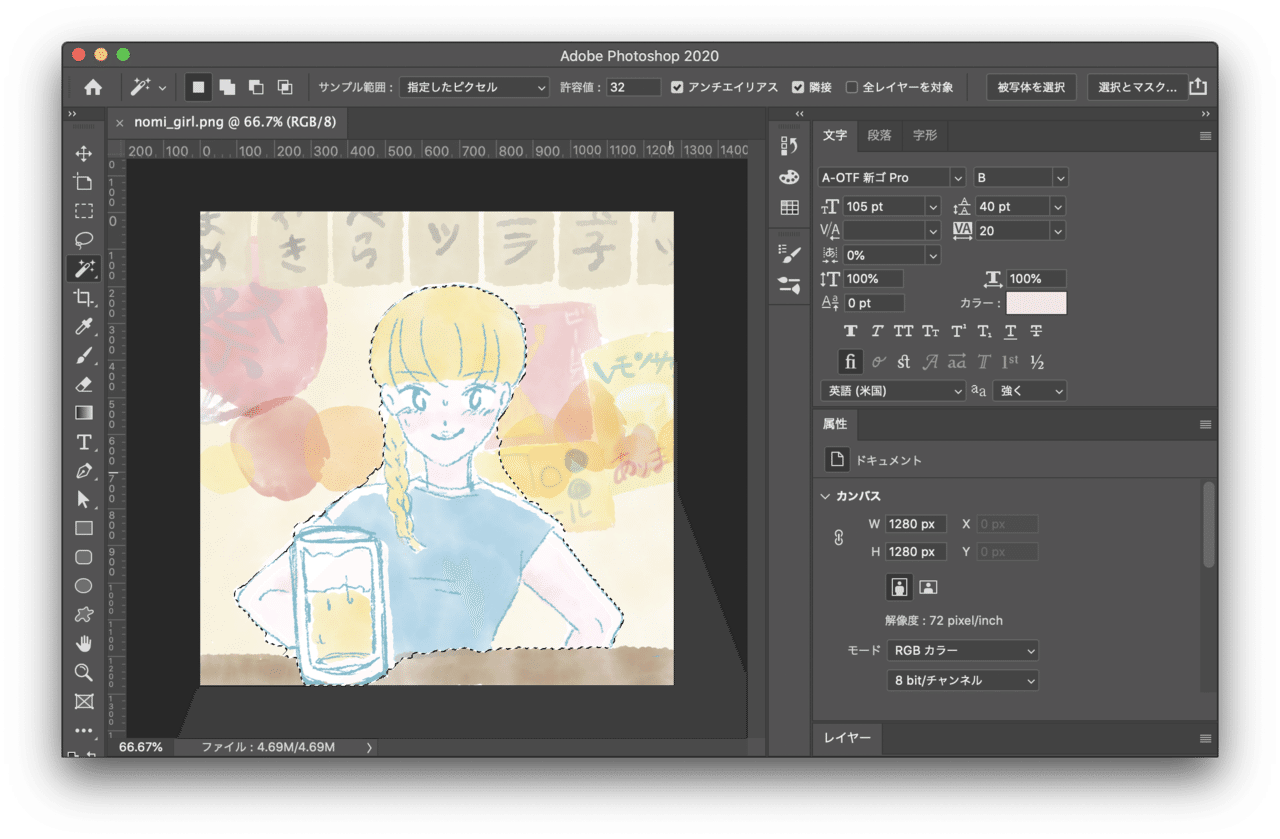Click the Home icon in options bar
This screenshot has height=839, width=1280.
93,87
